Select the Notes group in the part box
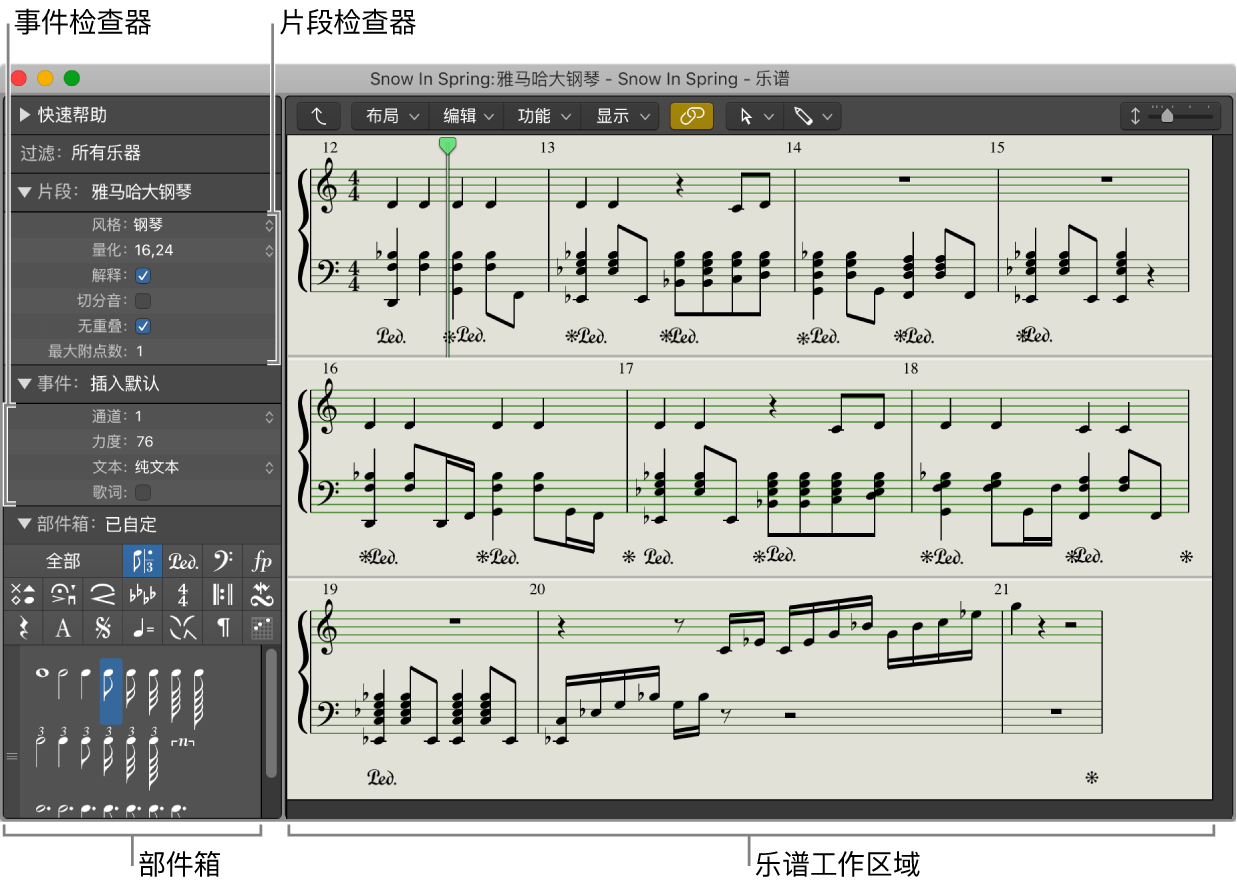The image size is (1237, 886). coord(142,561)
